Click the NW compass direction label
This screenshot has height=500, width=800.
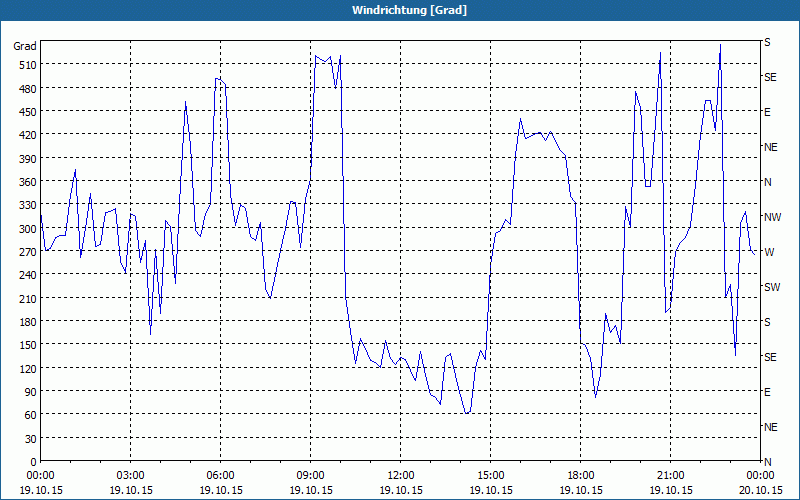click(772, 217)
